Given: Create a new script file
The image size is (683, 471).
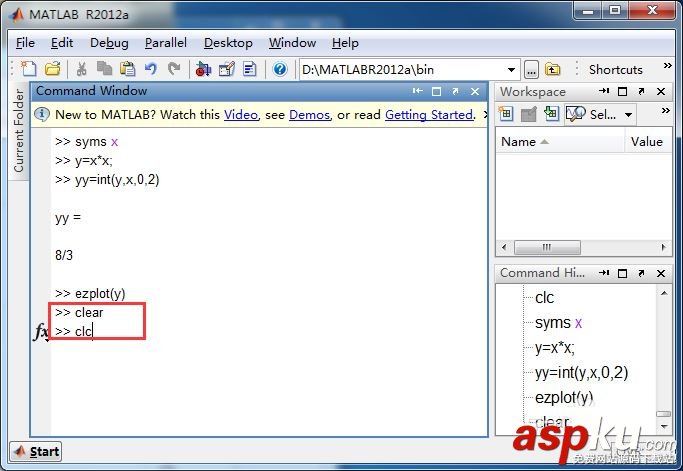Looking at the screenshot, I should click(29, 69).
